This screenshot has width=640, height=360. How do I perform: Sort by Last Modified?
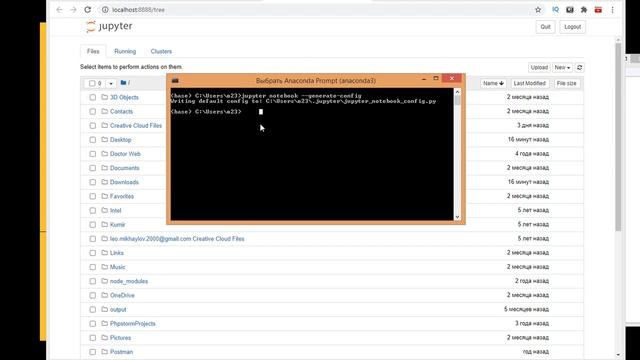(x=529, y=83)
